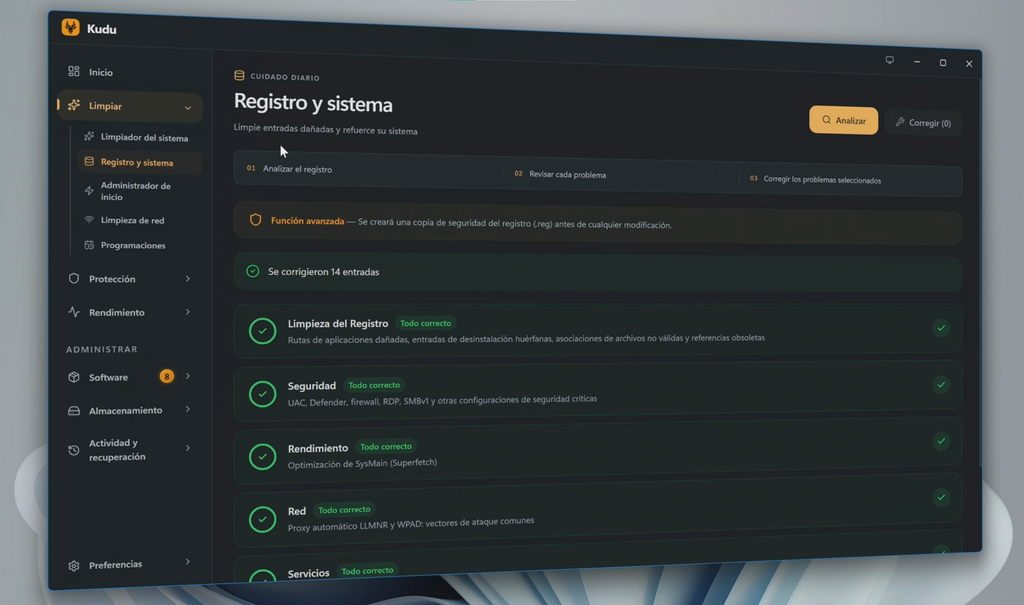The width and height of the screenshot is (1024, 605).
Task: Open Limpieza de red
Action: tap(140, 220)
